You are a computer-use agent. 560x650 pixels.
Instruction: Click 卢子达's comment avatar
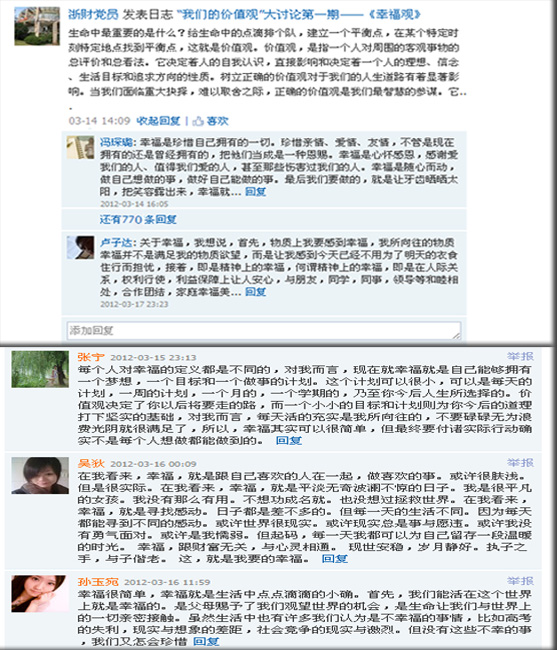pos(80,247)
